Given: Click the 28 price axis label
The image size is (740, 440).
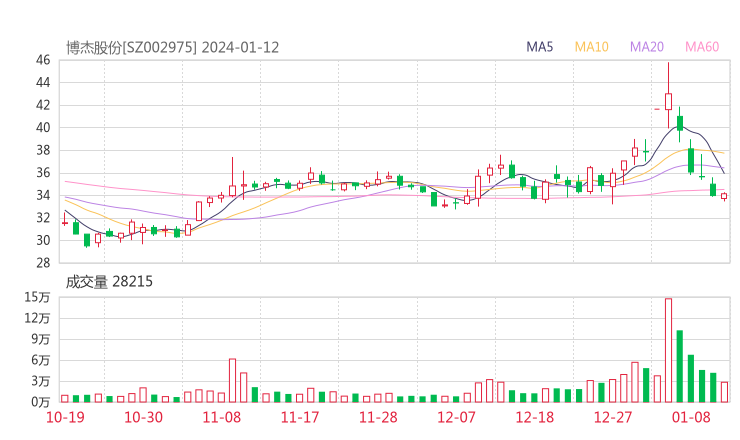Looking at the screenshot, I should (42, 263).
